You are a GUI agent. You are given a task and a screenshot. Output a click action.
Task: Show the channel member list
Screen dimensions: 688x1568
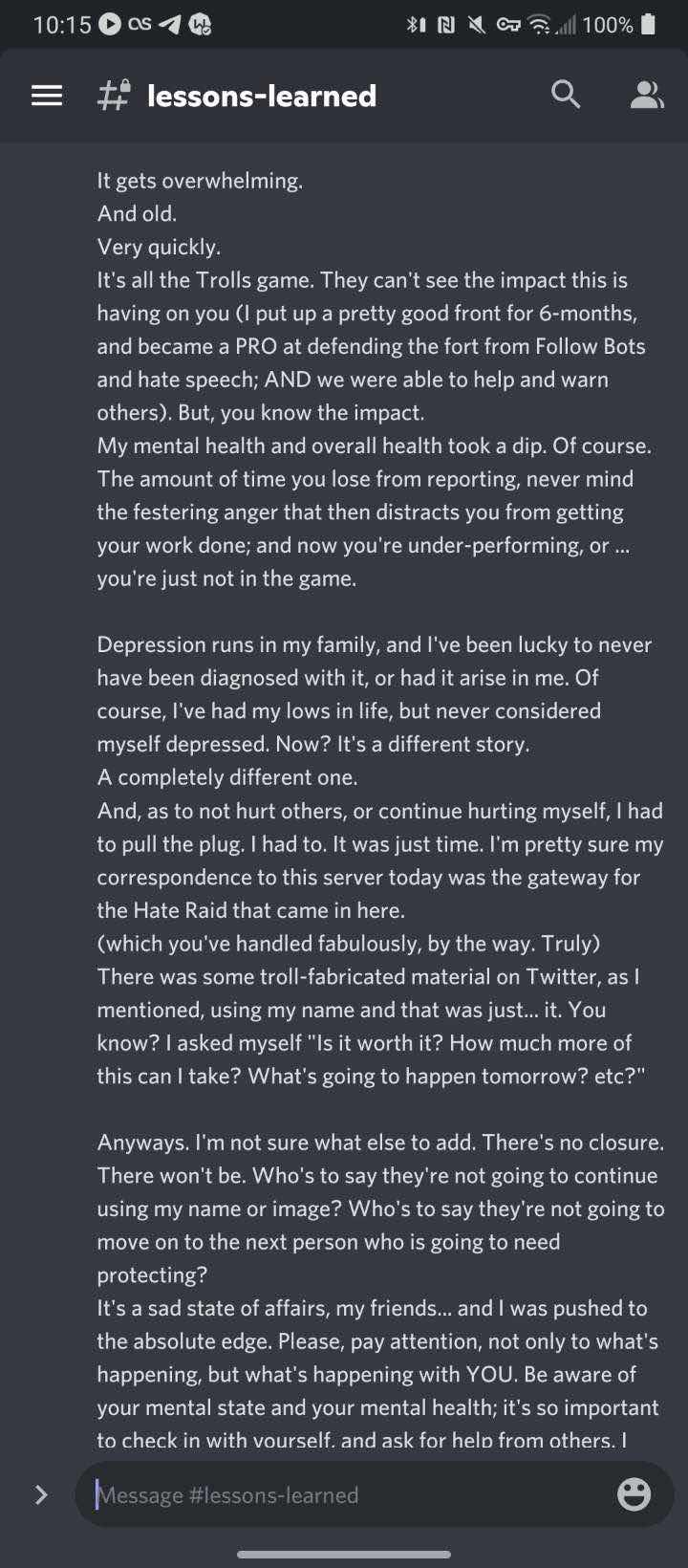point(647,95)
